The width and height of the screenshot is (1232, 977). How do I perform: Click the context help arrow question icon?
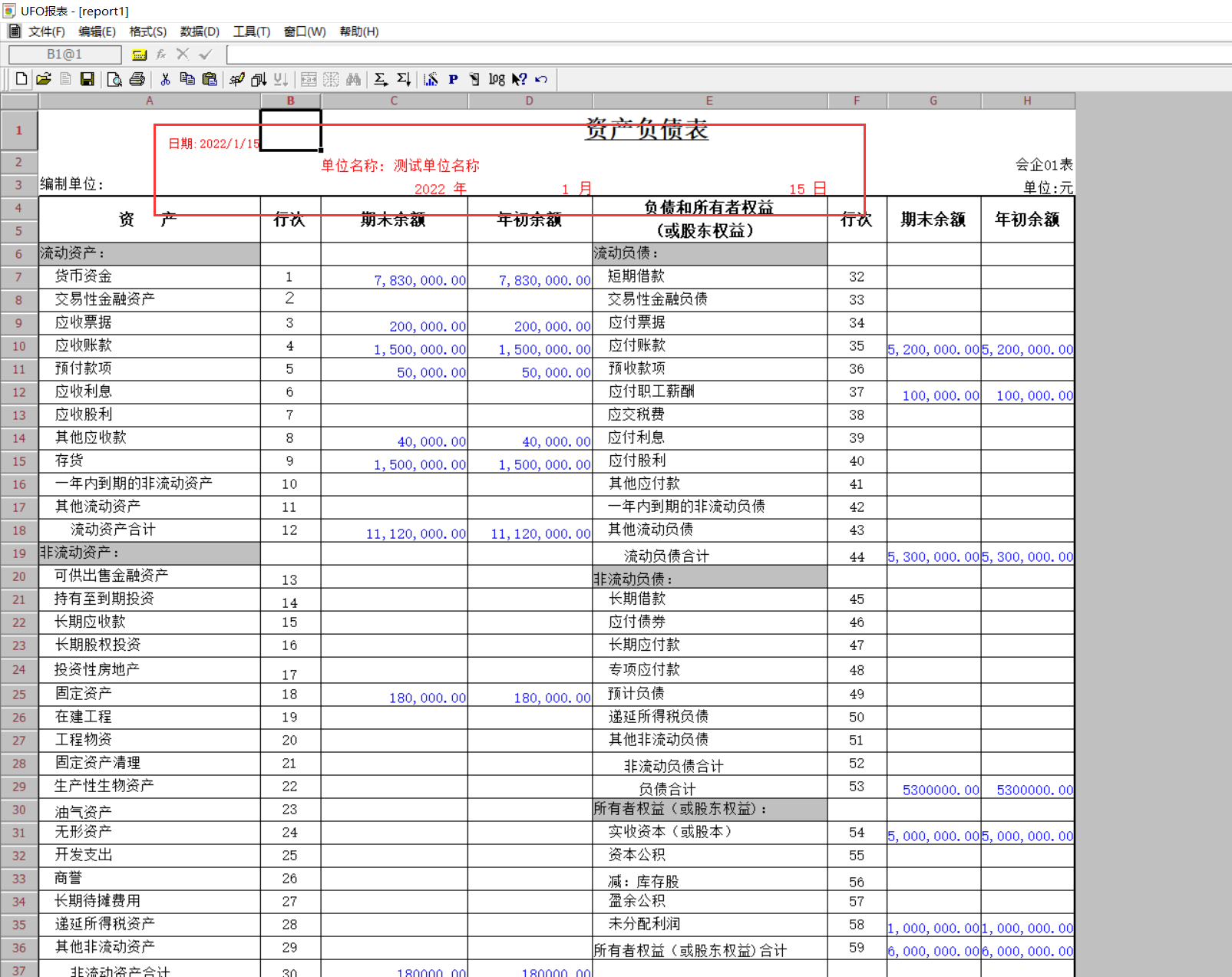520,79
